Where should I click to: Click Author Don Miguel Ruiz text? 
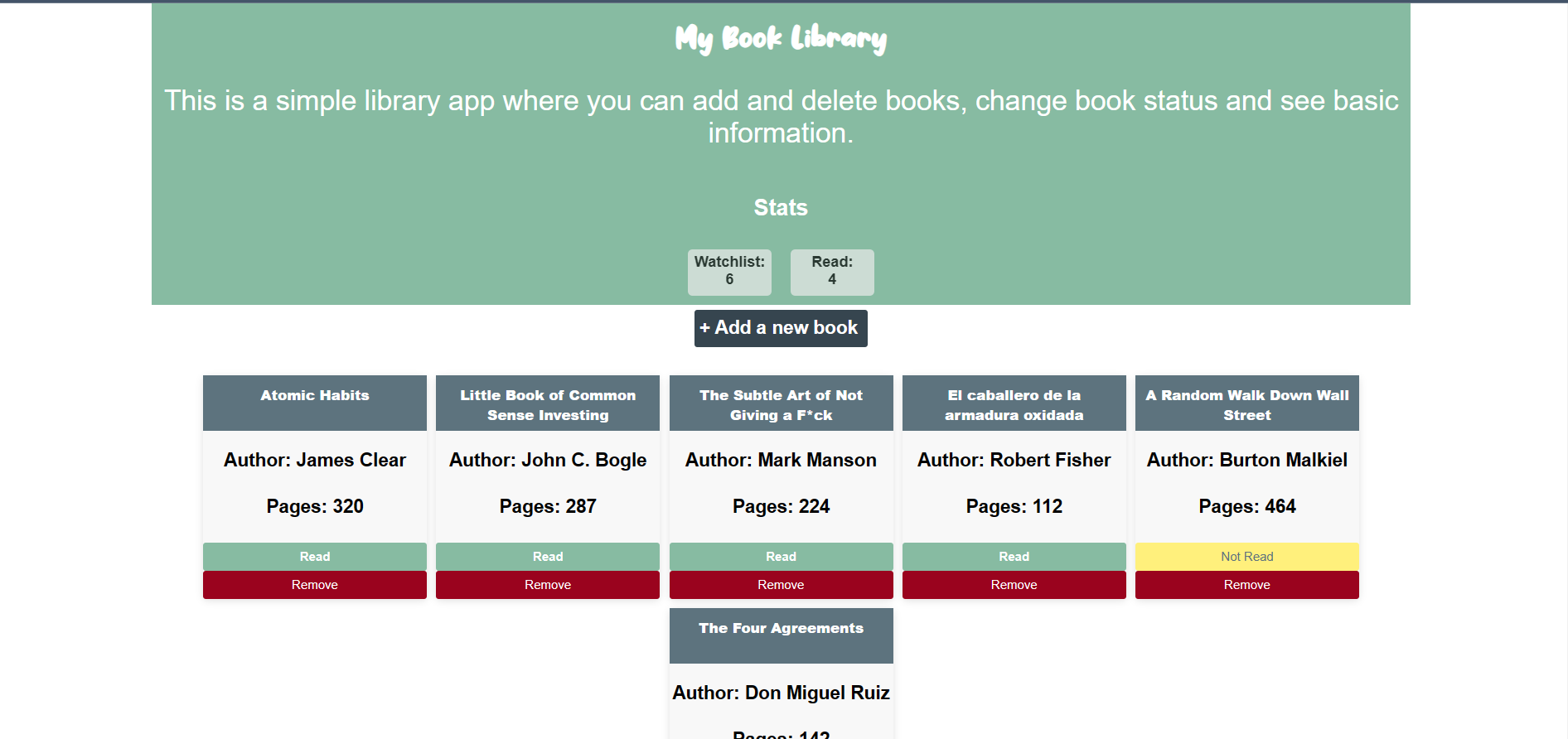[781, 693]
